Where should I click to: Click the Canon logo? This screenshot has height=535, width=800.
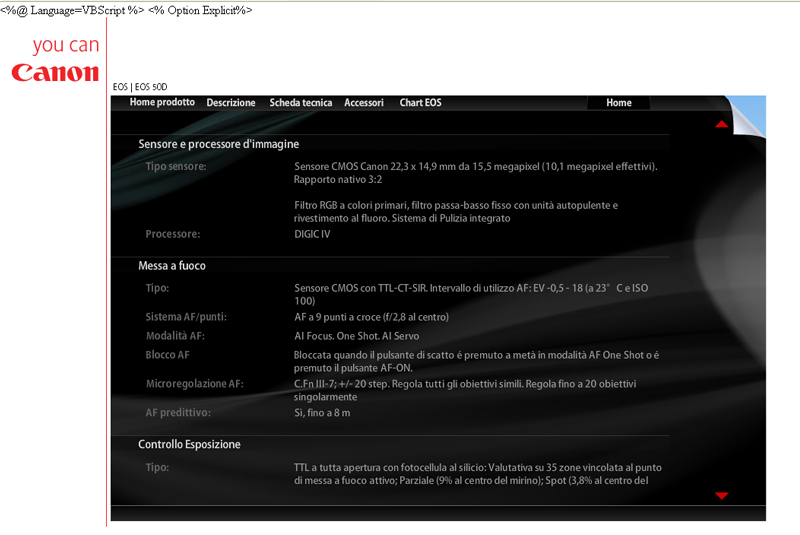(55, 73)
